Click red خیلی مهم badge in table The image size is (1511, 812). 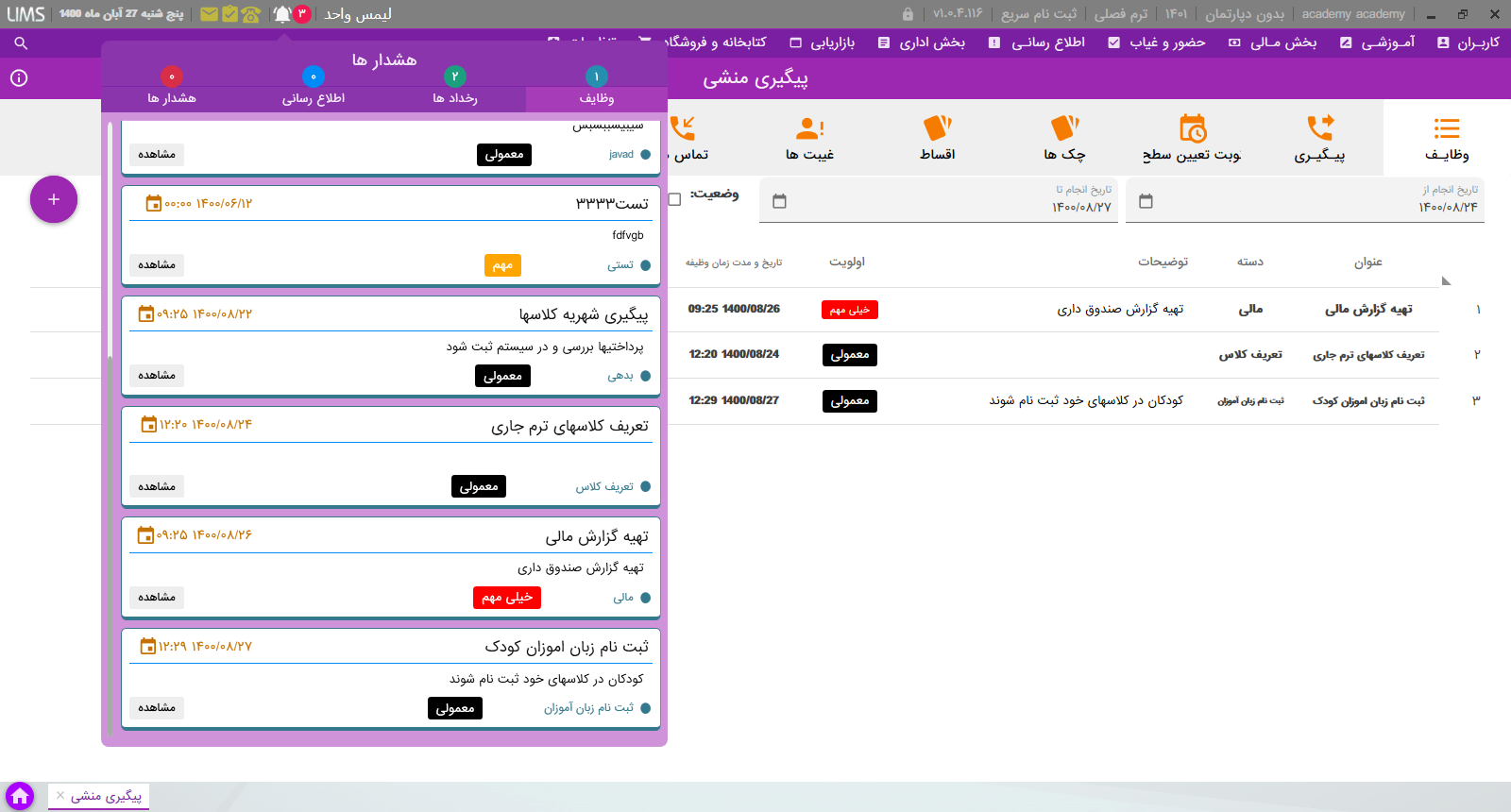point(850,310)
